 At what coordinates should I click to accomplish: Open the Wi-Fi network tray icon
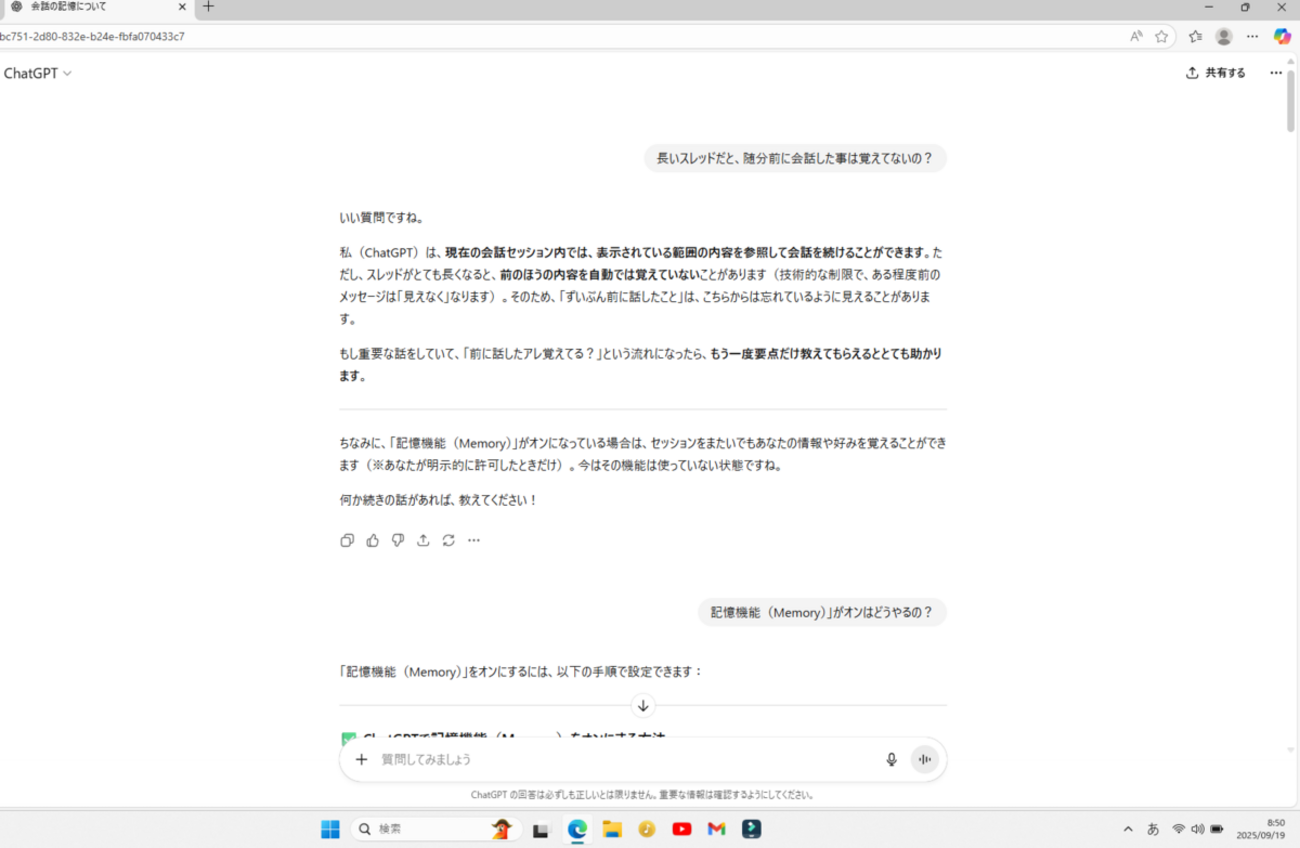[1179, 829]
